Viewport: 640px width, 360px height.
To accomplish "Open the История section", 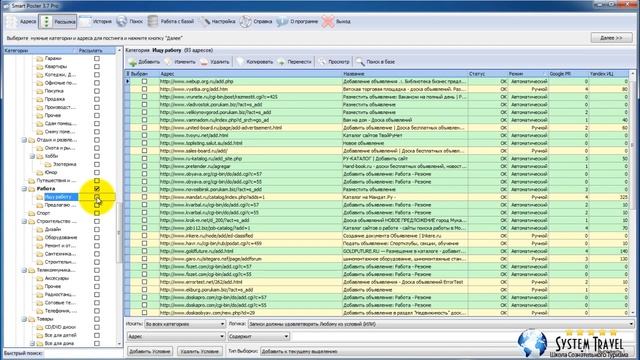I will tap(96, 22).
